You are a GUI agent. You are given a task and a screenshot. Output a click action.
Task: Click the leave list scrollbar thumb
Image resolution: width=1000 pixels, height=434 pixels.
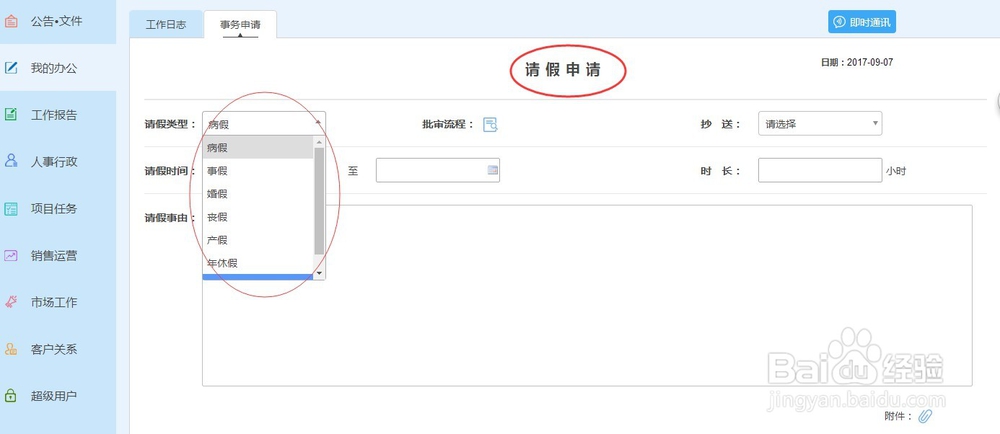tap(320, 201)
